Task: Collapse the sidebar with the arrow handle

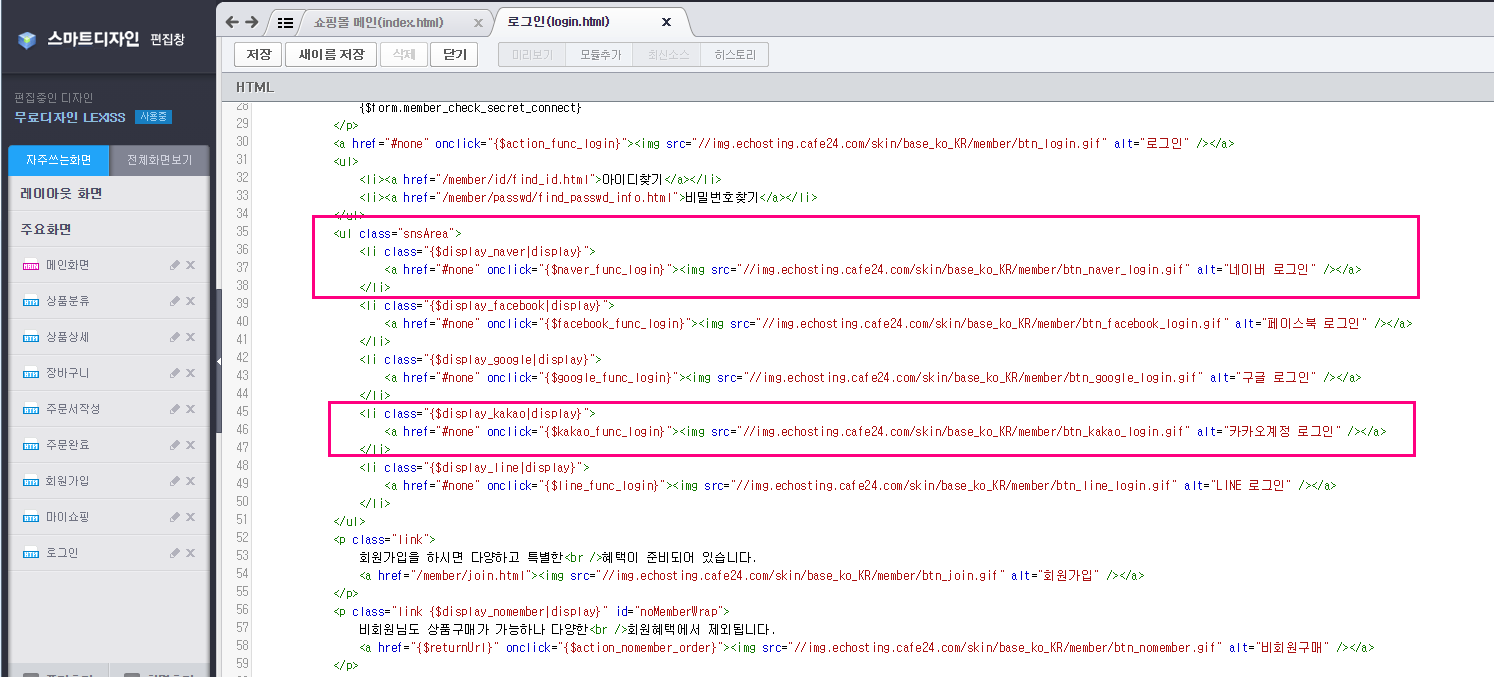Action: 218,361
